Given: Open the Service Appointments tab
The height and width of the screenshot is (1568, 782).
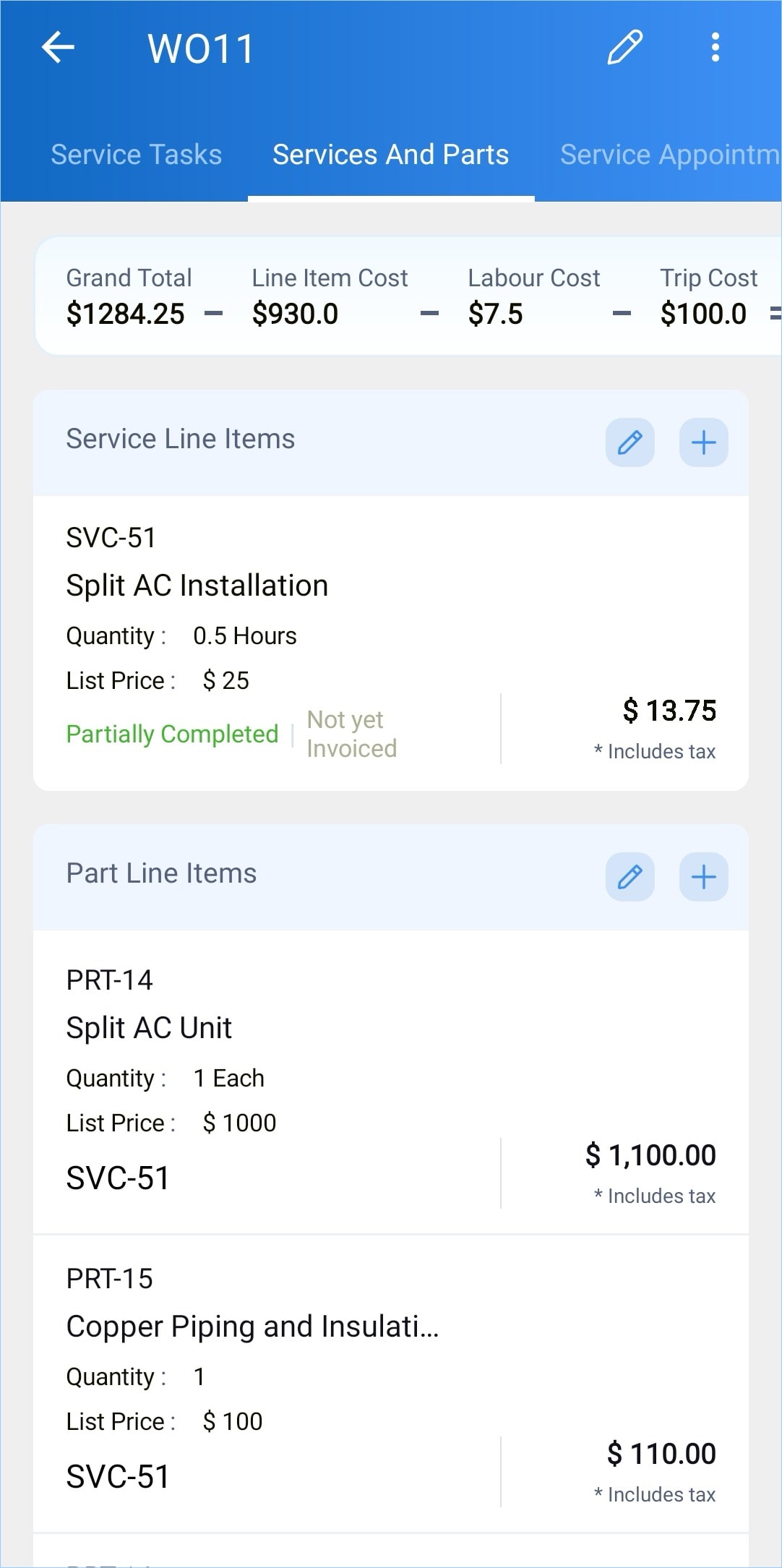Looking at the screenshot, I should point(669,155).
